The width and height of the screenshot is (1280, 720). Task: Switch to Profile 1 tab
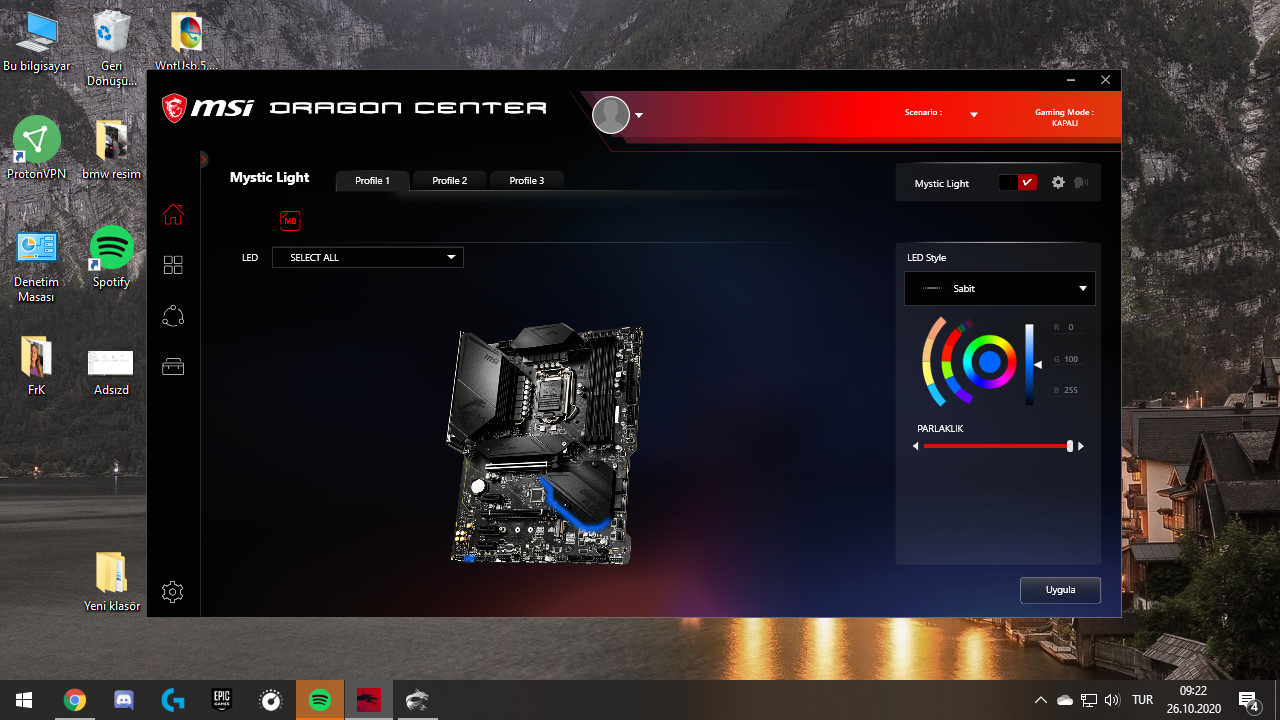pyautogui.click(x=372, y=181)
